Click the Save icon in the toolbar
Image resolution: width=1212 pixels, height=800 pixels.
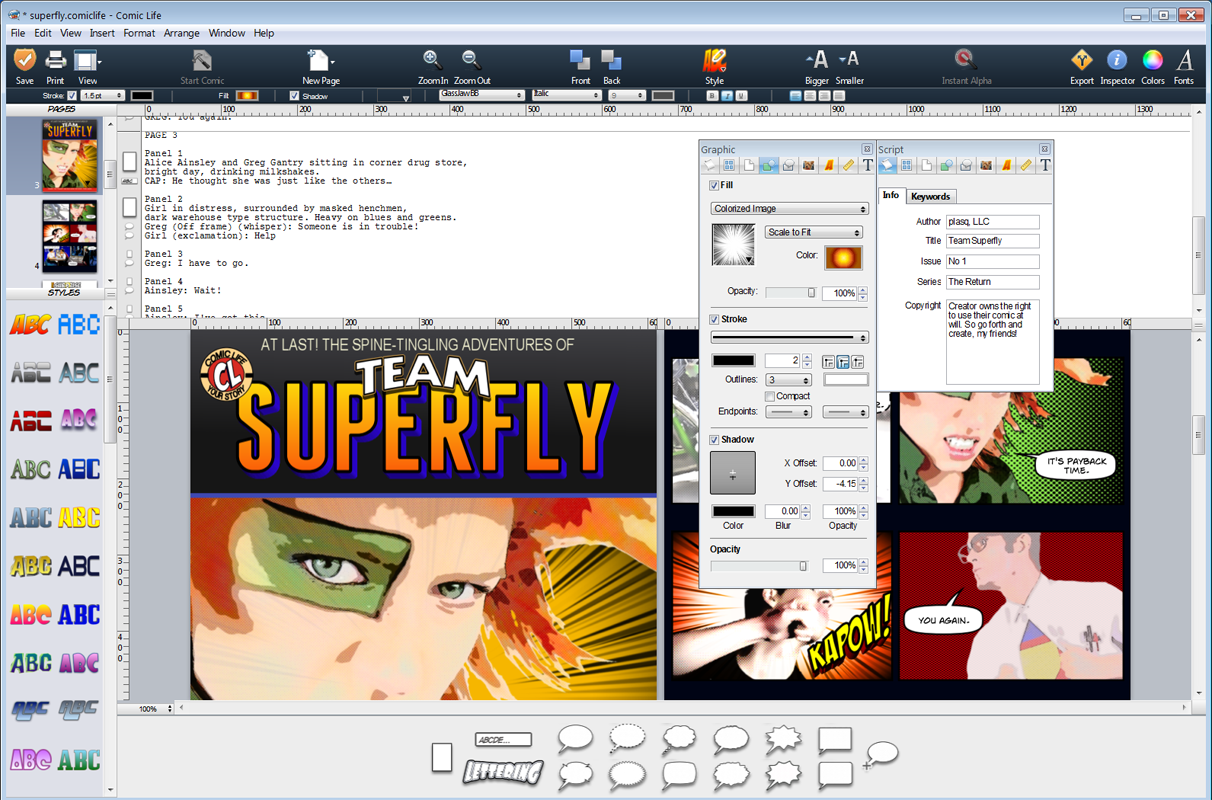(x=25, y=60)
